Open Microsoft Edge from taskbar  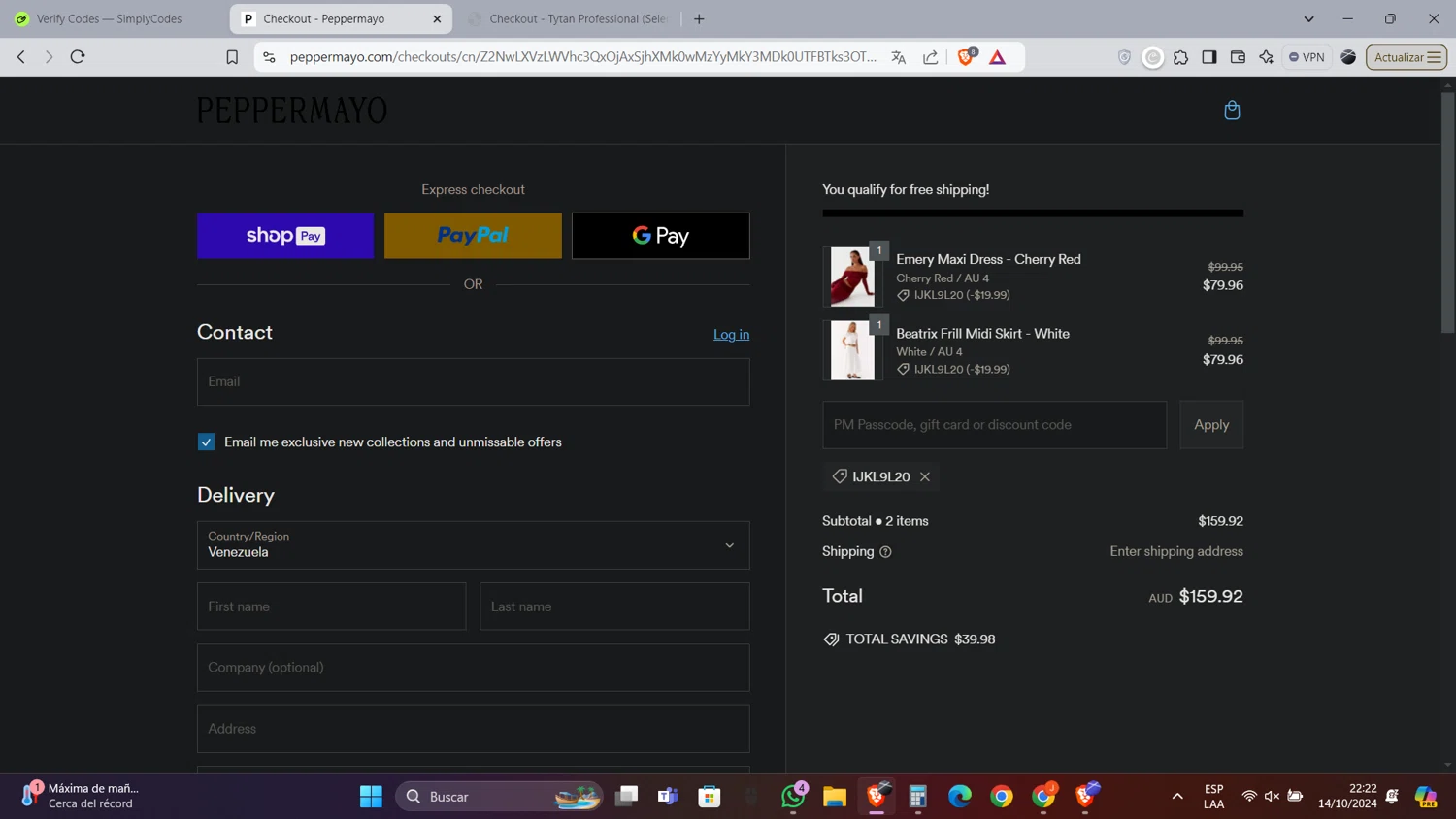click(x=960, y=797)
